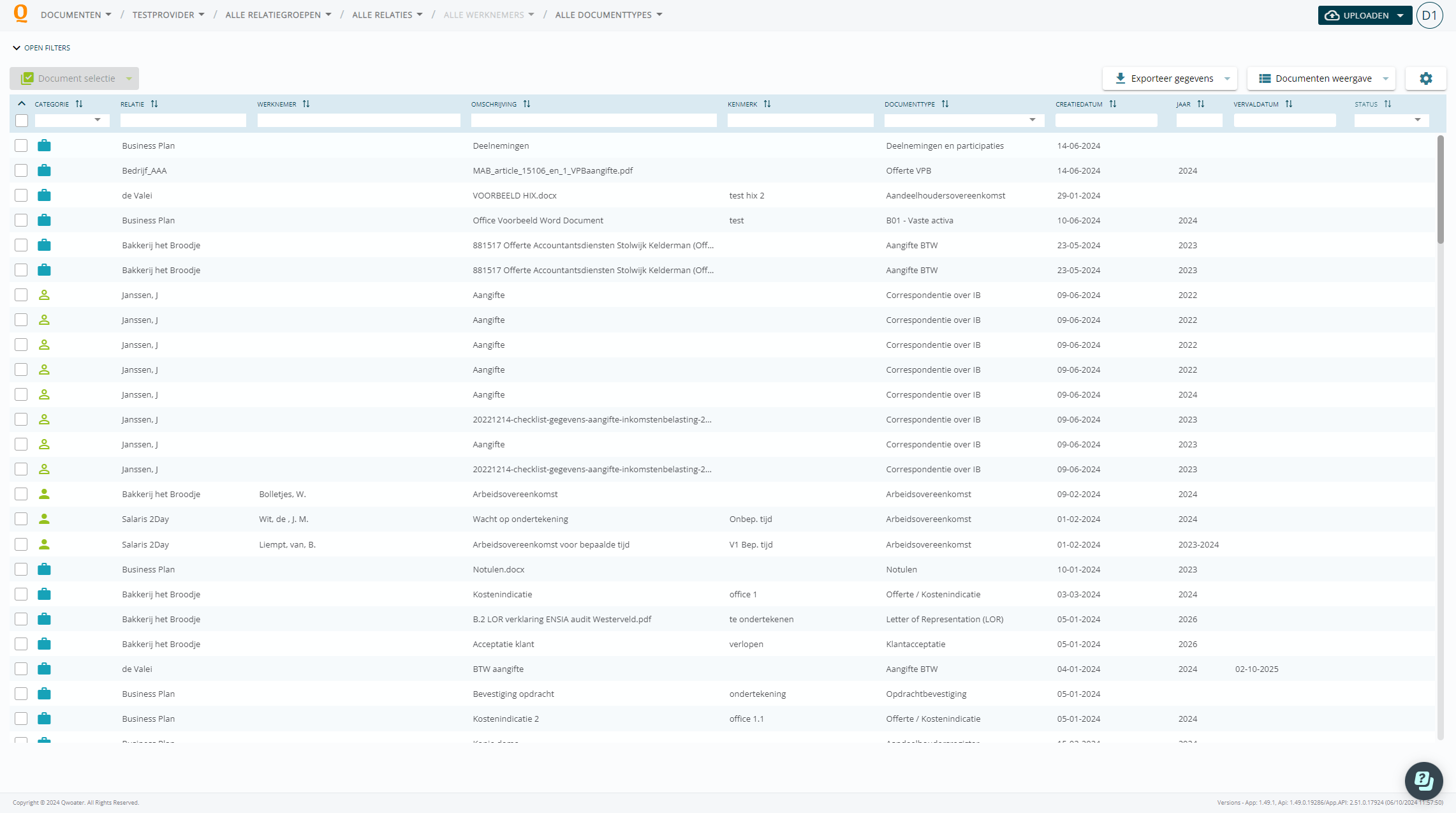The height and width of the screenshot is (813, 1456).
Task: Click sort arrows next to Creatiedatum
Action: (x=1113, y=104)
